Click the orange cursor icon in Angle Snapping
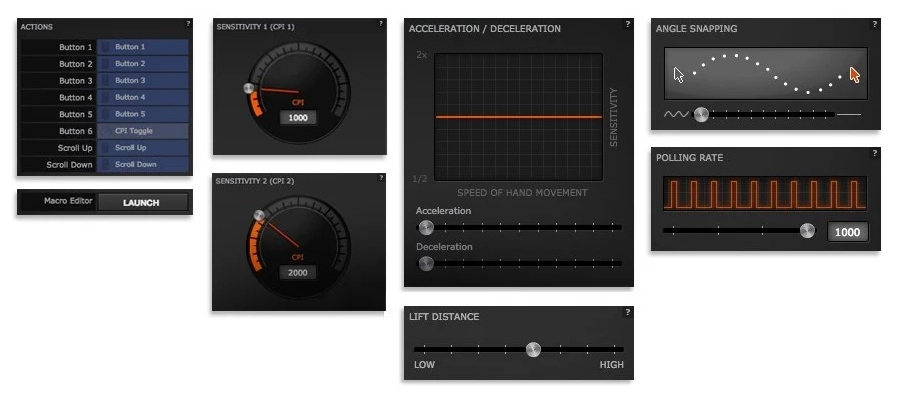The height and width of the screenshot is (400, 898). (854, 75)
